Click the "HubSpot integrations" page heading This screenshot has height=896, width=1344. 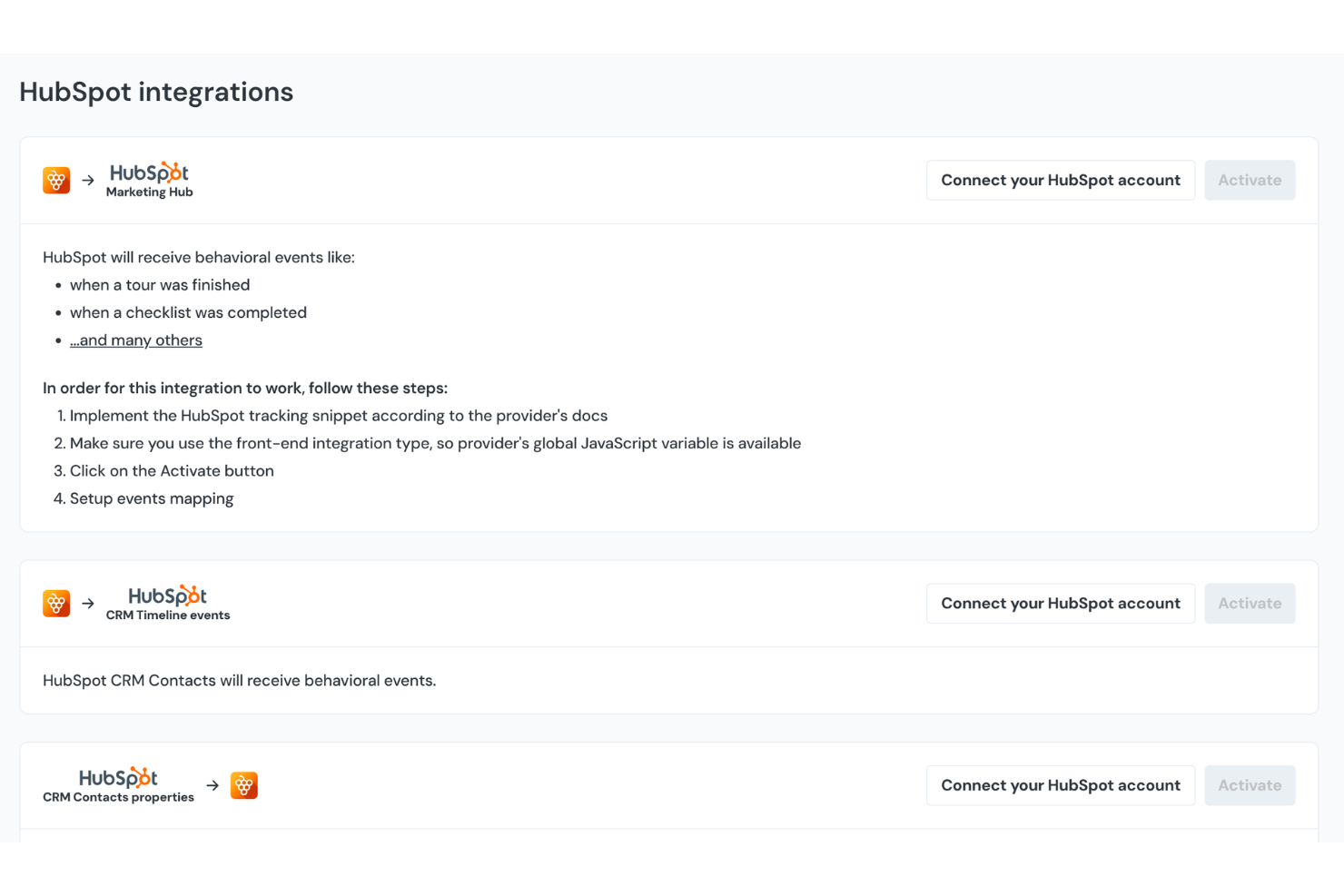(156, 93)
